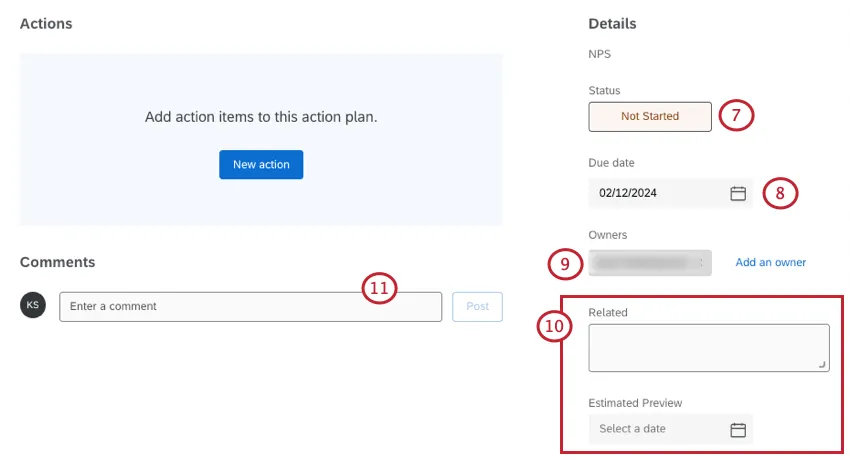850x460 pixels.
Task: Expand the blurred Owners dropdown
Action: pyautogui.click(x=650, y=263)
